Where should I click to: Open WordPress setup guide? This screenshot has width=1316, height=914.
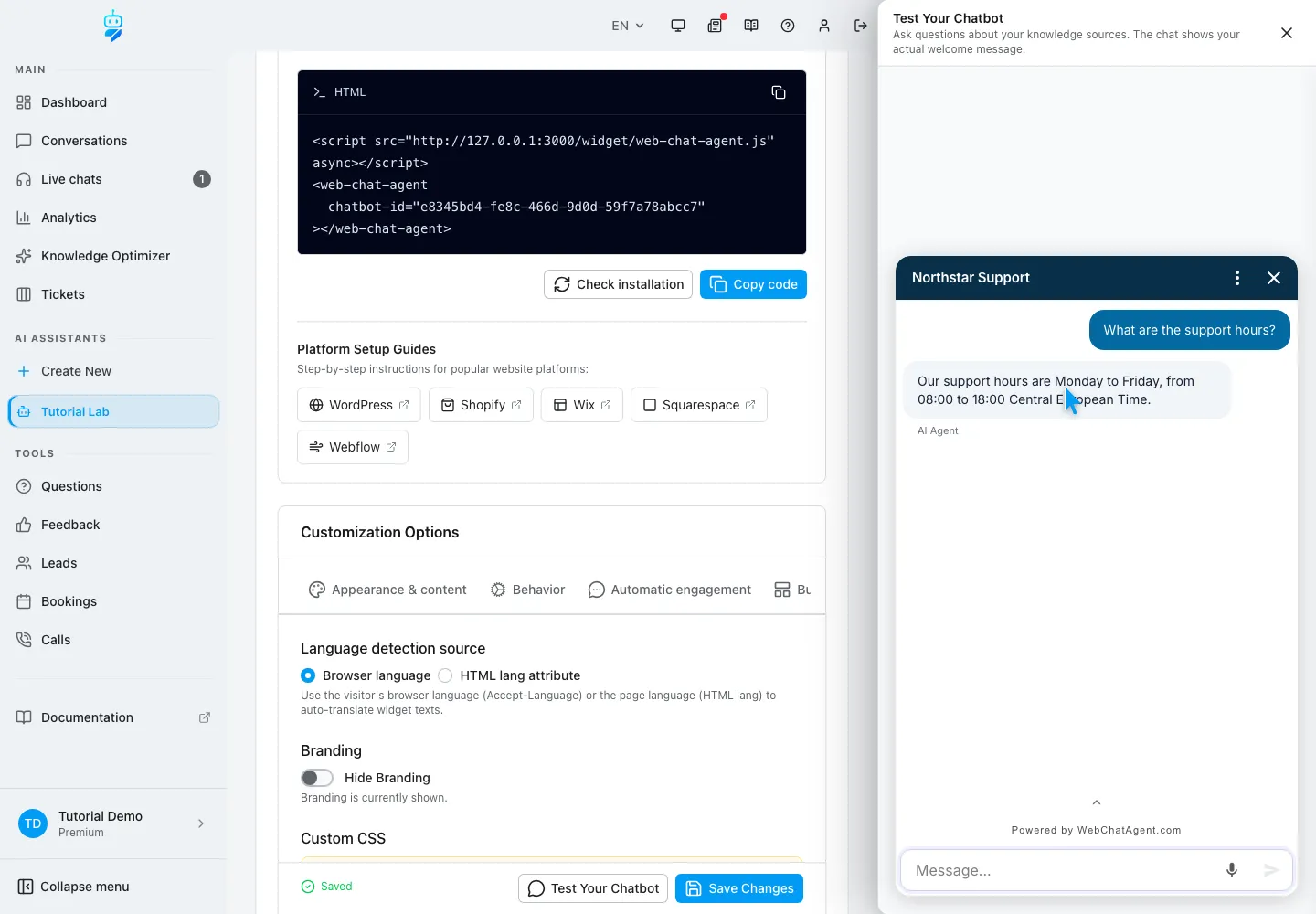coord(359,405)
